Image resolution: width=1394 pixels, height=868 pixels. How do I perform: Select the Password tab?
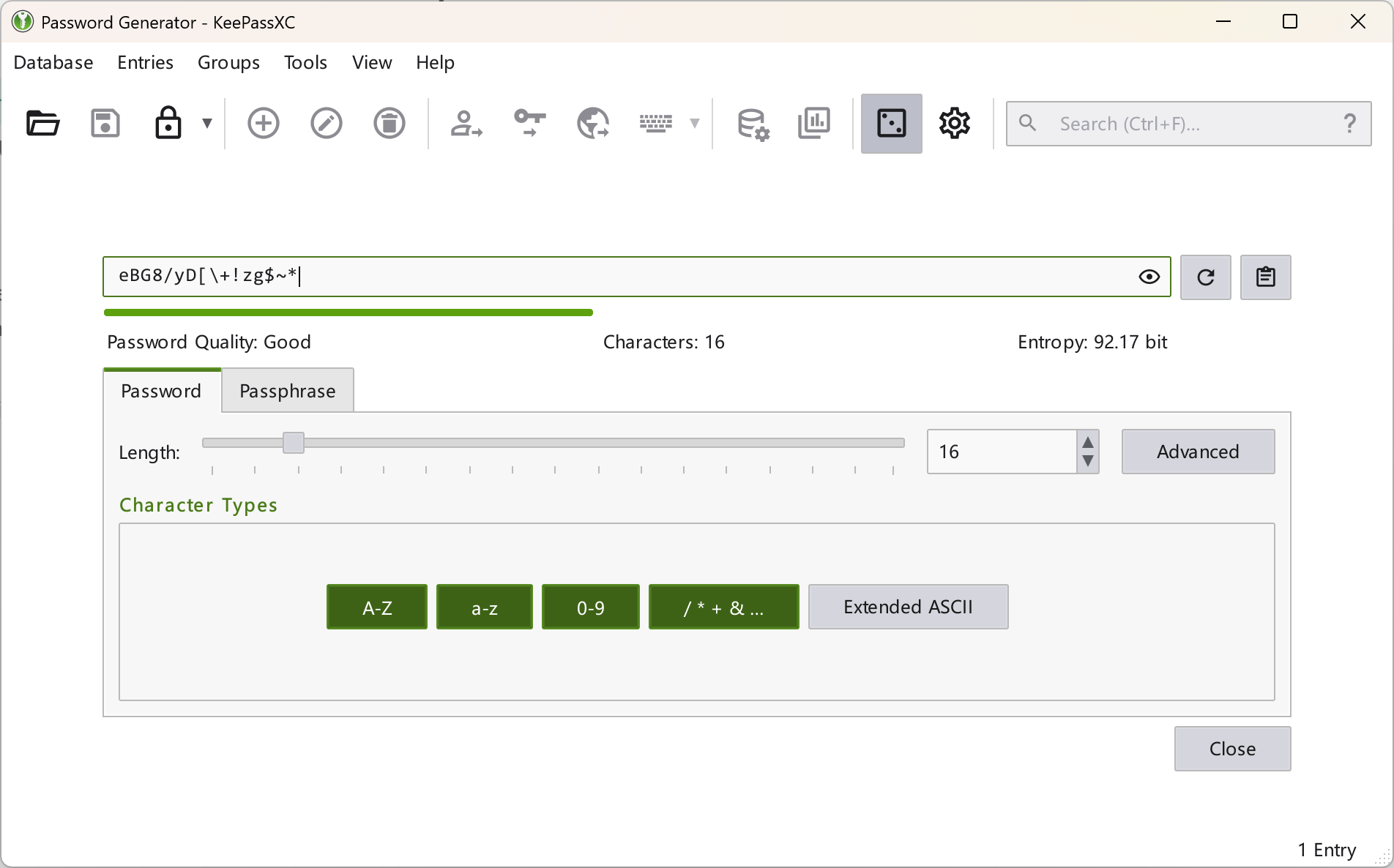(x=161, y=391)
